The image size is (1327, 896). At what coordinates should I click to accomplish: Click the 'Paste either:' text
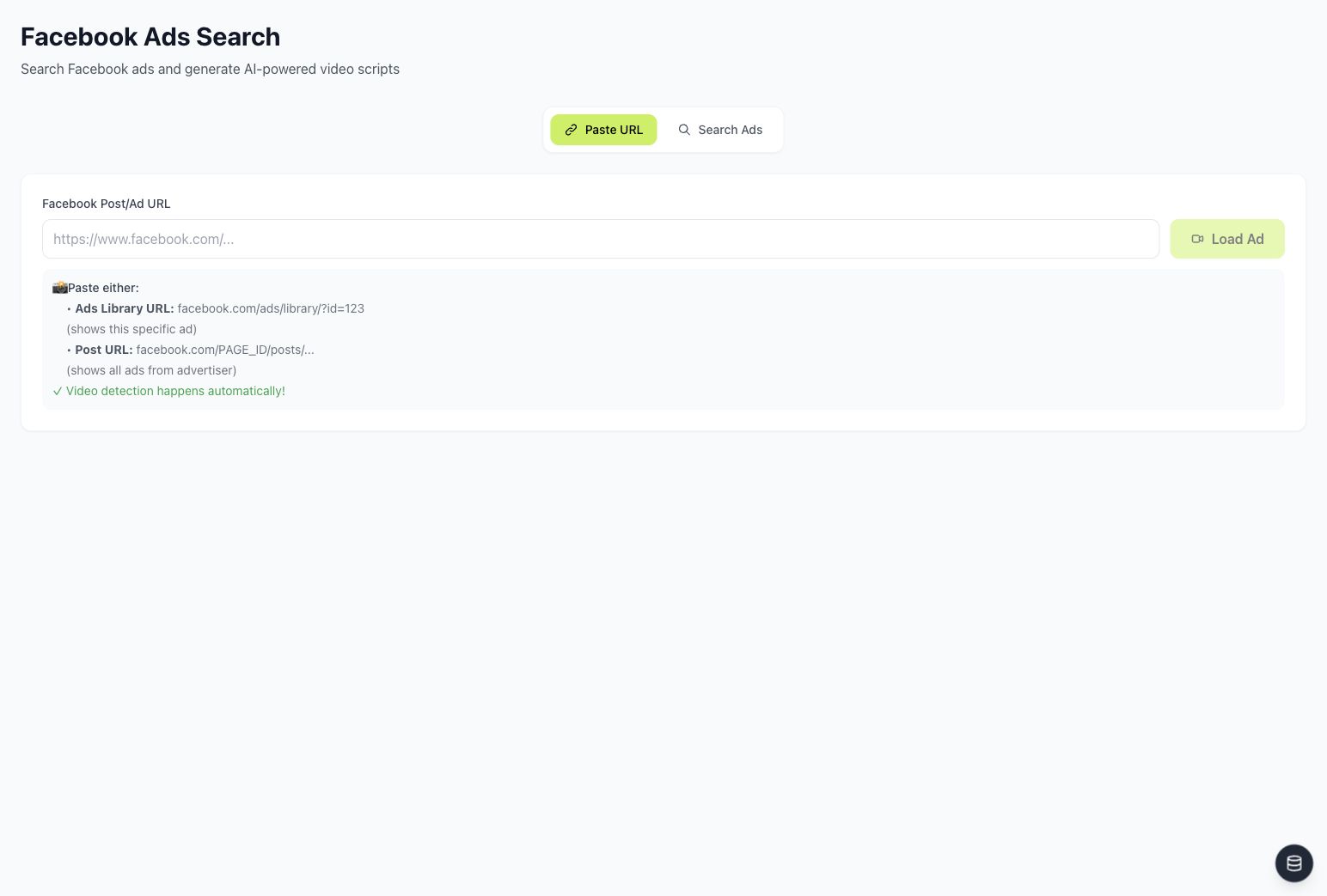[x=103, y=288]
